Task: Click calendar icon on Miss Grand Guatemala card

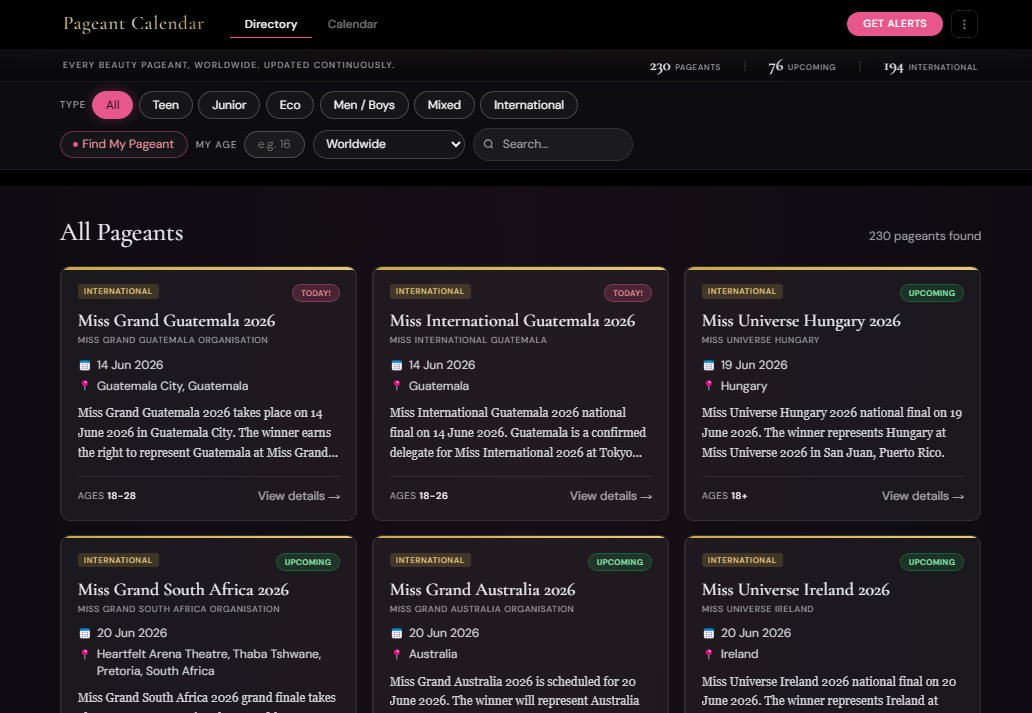Action: pos(84,365)
